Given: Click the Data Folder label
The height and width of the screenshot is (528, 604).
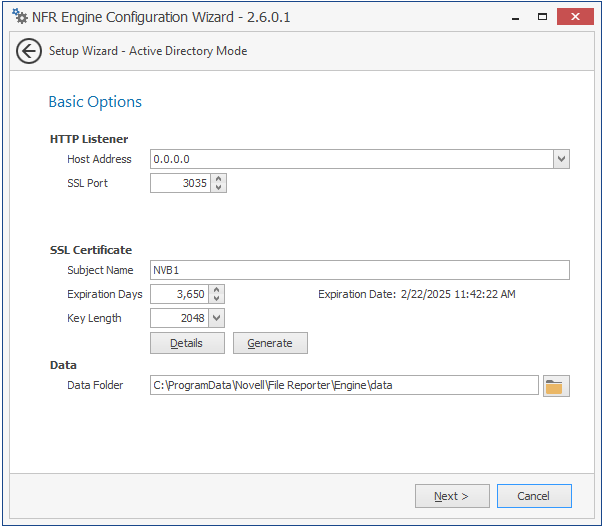Looking at the screenshot, I should (95, 385).
